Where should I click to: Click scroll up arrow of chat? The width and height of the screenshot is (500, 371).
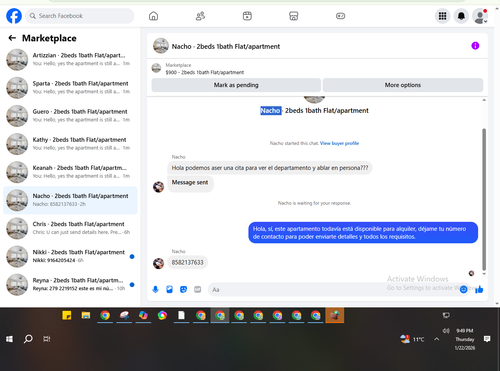(484, 100)
